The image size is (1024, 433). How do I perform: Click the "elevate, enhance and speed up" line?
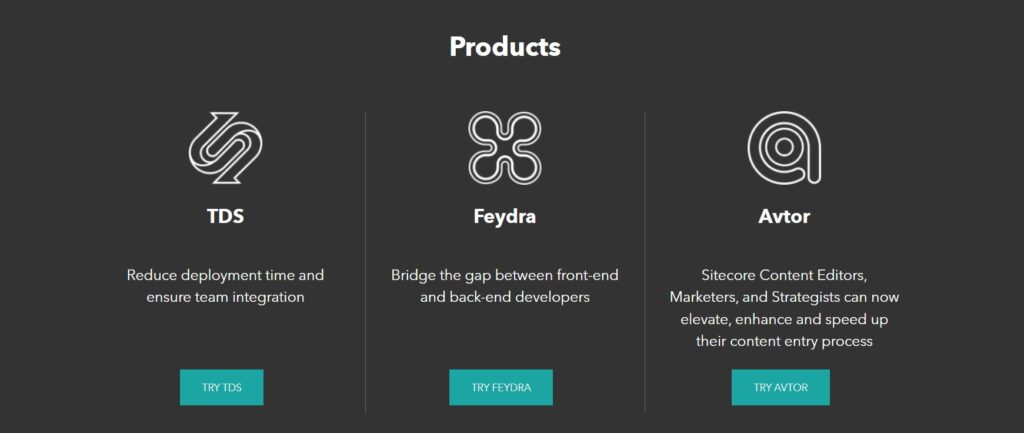click(x=784, y=319)
